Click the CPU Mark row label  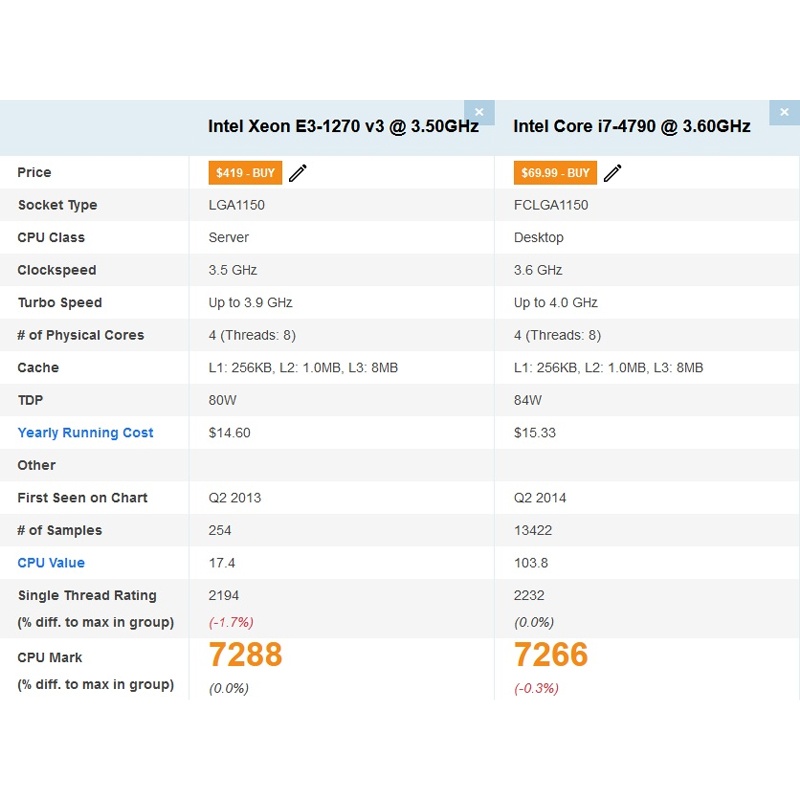(49, 658)
